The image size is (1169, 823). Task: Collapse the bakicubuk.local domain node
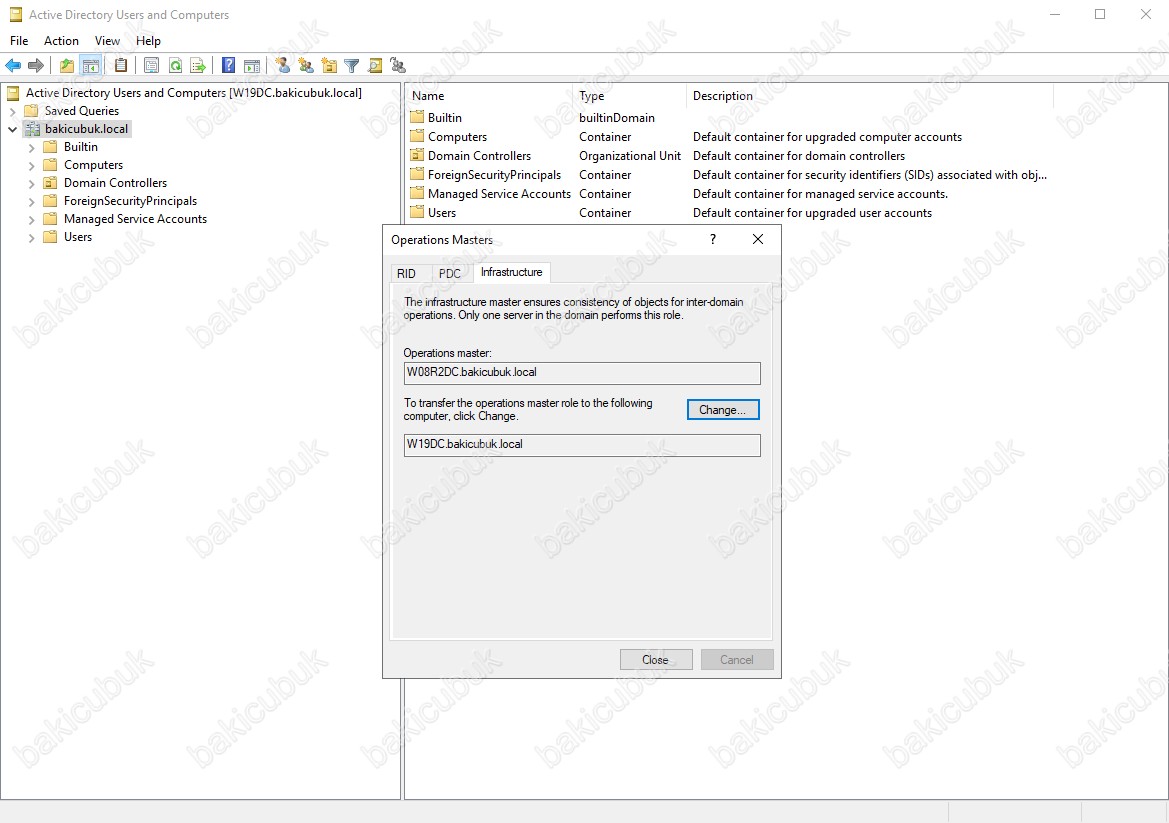[x=13, y=130]
